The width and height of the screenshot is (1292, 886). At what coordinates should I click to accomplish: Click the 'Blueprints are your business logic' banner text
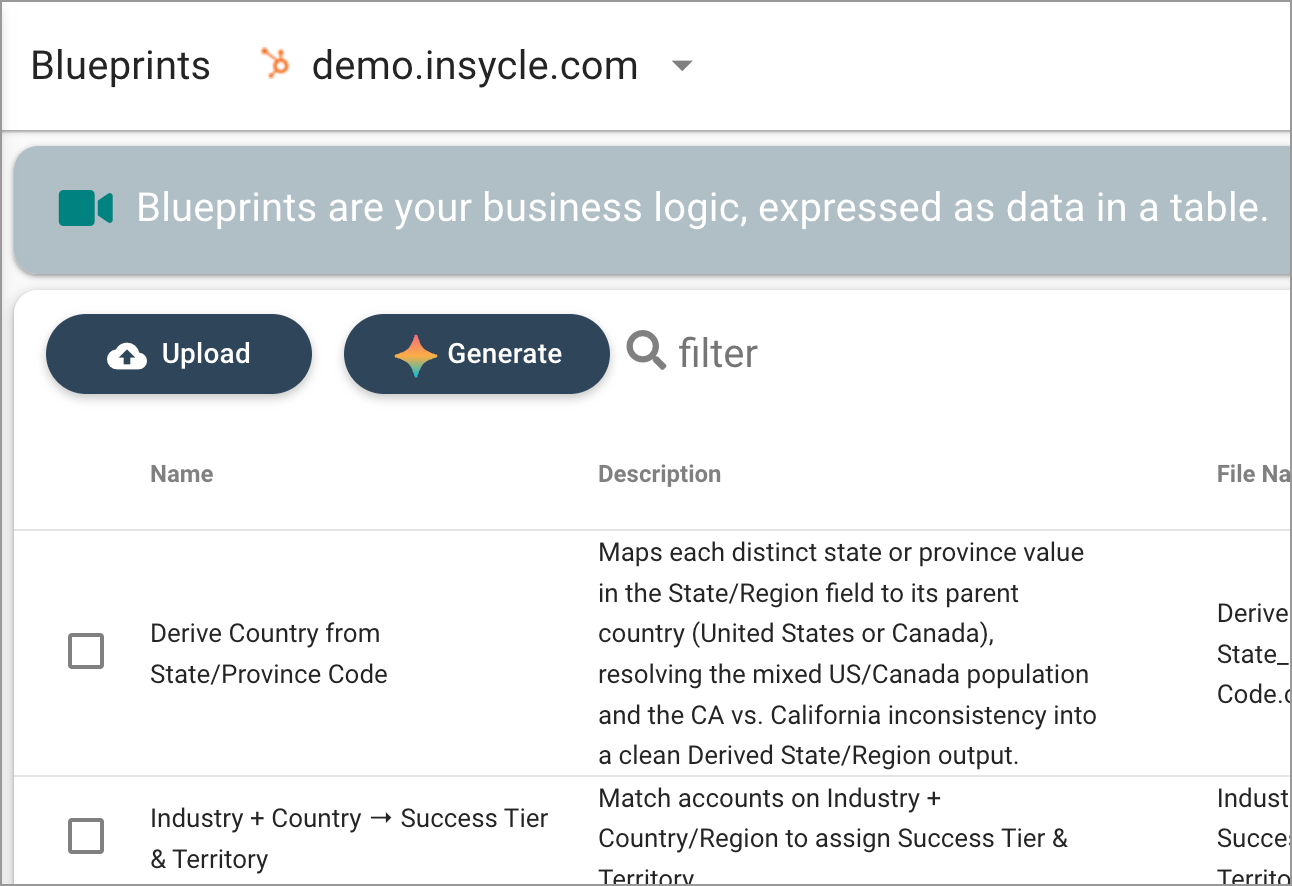click(x=702, y=208)
